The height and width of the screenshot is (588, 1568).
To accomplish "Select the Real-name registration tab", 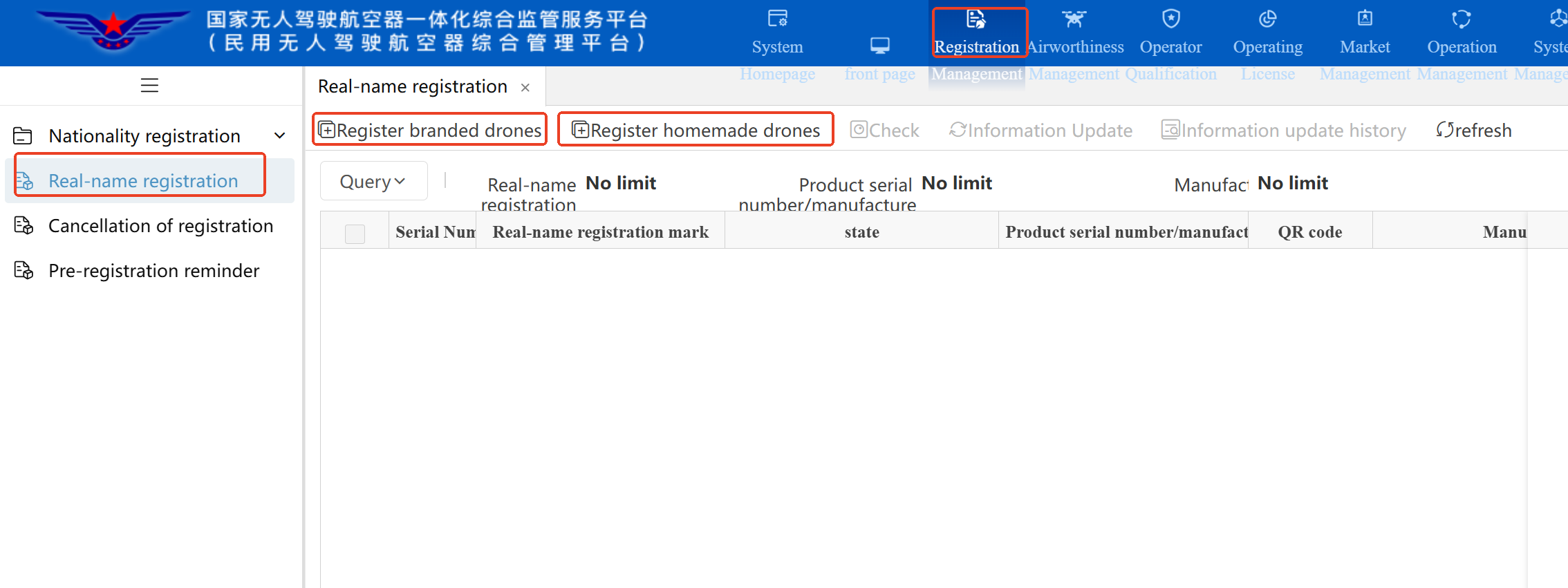I will 413,86.
